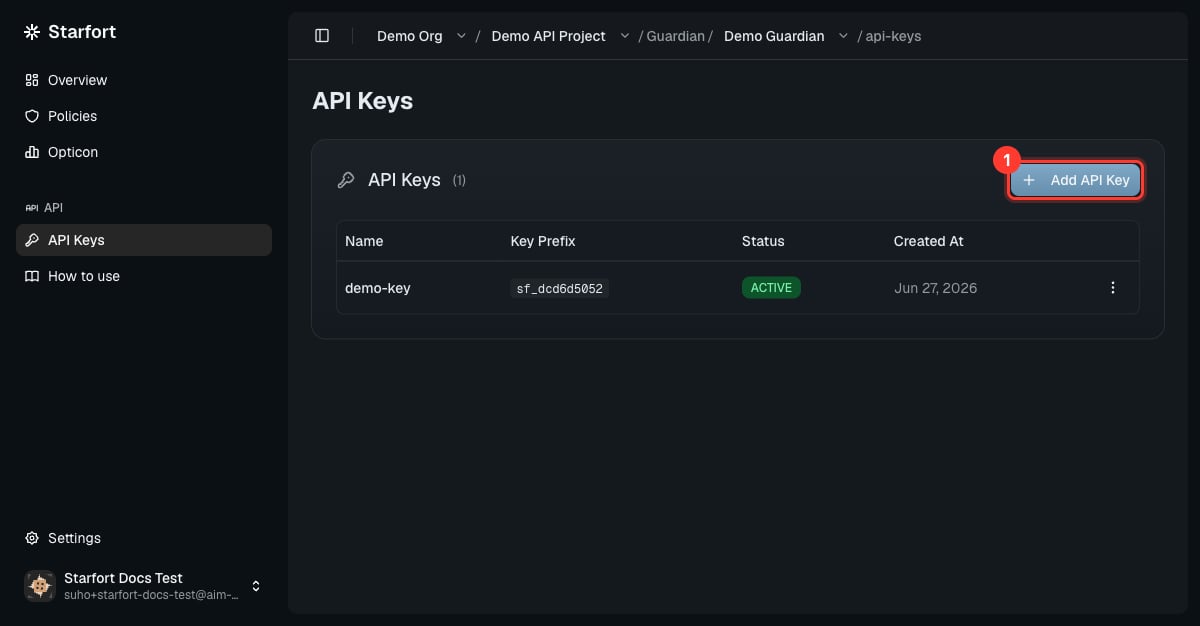Click the Name column header

click(x=364, y=241)
